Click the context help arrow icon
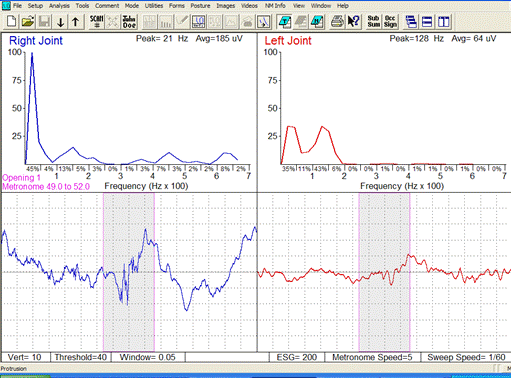This screenshot has width=511, height=378. pos(353,22)
